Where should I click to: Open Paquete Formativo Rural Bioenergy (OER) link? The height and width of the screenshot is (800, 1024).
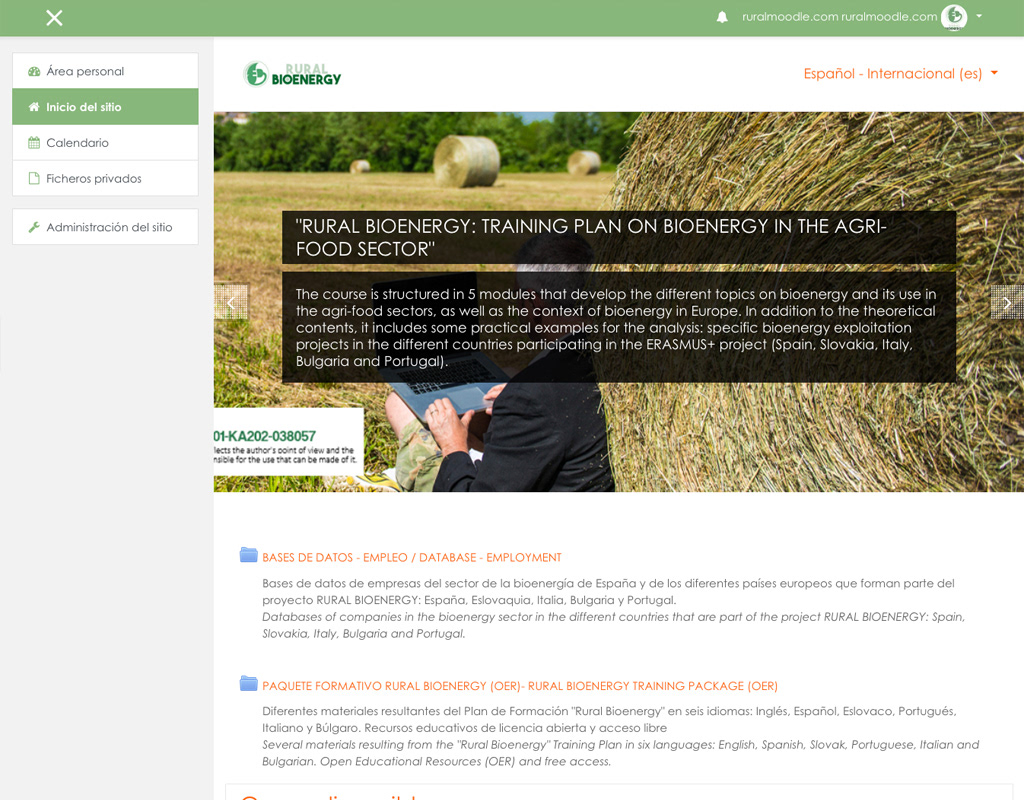[520, 686]
